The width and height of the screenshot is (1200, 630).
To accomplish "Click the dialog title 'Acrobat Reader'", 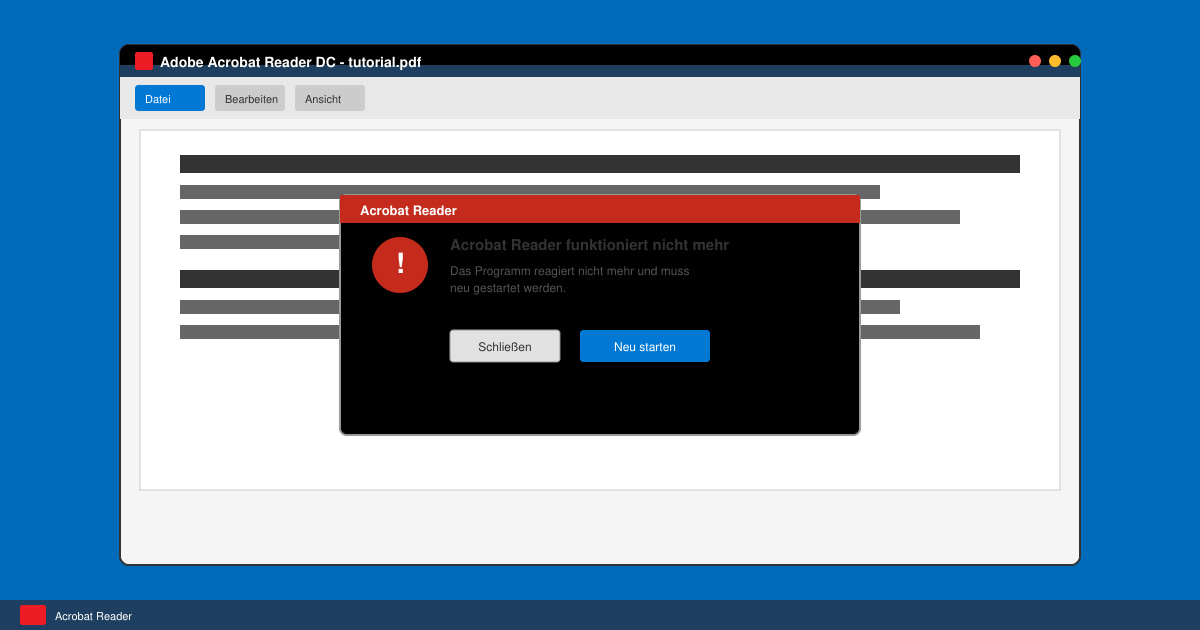I will [408, 210].
